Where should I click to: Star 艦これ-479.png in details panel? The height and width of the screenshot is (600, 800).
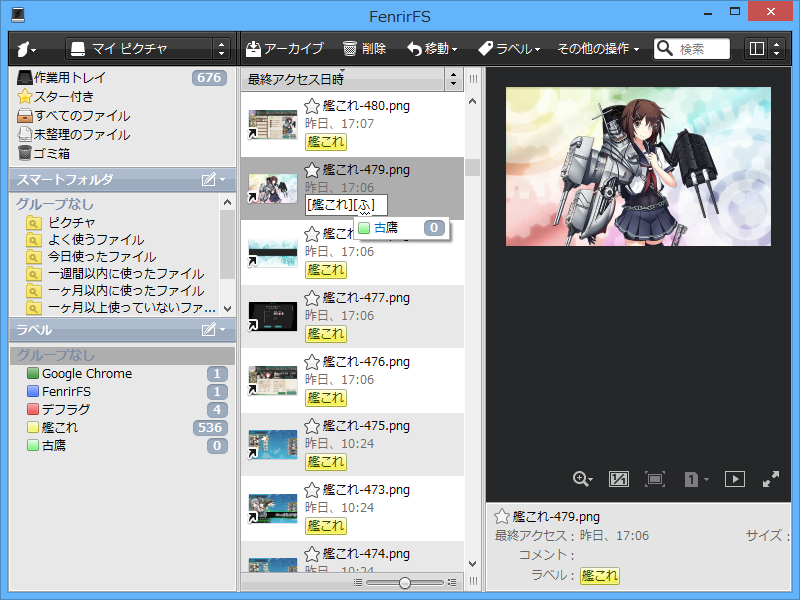point(502,517)
